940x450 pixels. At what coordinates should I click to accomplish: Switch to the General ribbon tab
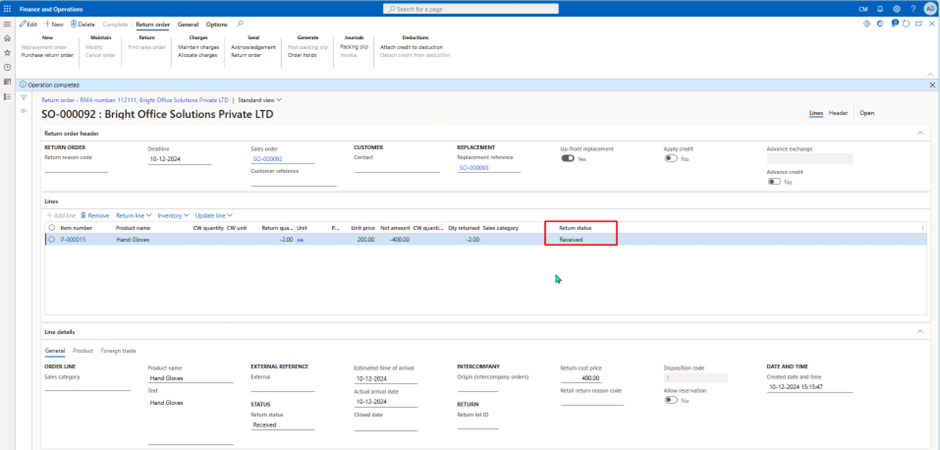188,25
